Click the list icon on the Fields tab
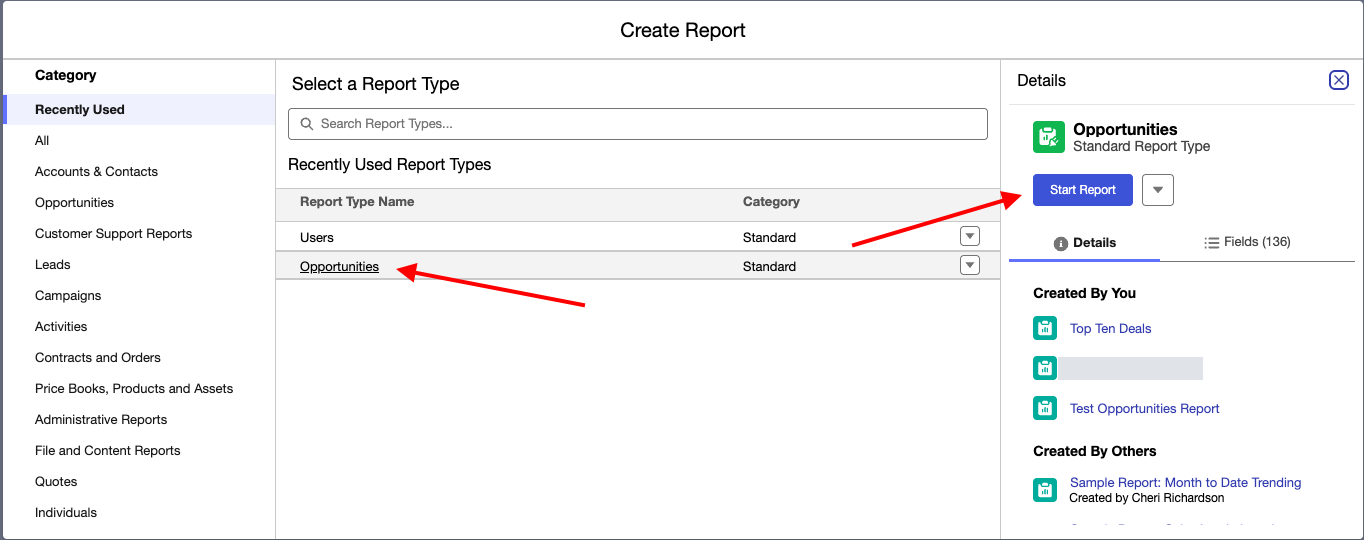This screenshot has height=540, width=1364. coord(1211,242)
